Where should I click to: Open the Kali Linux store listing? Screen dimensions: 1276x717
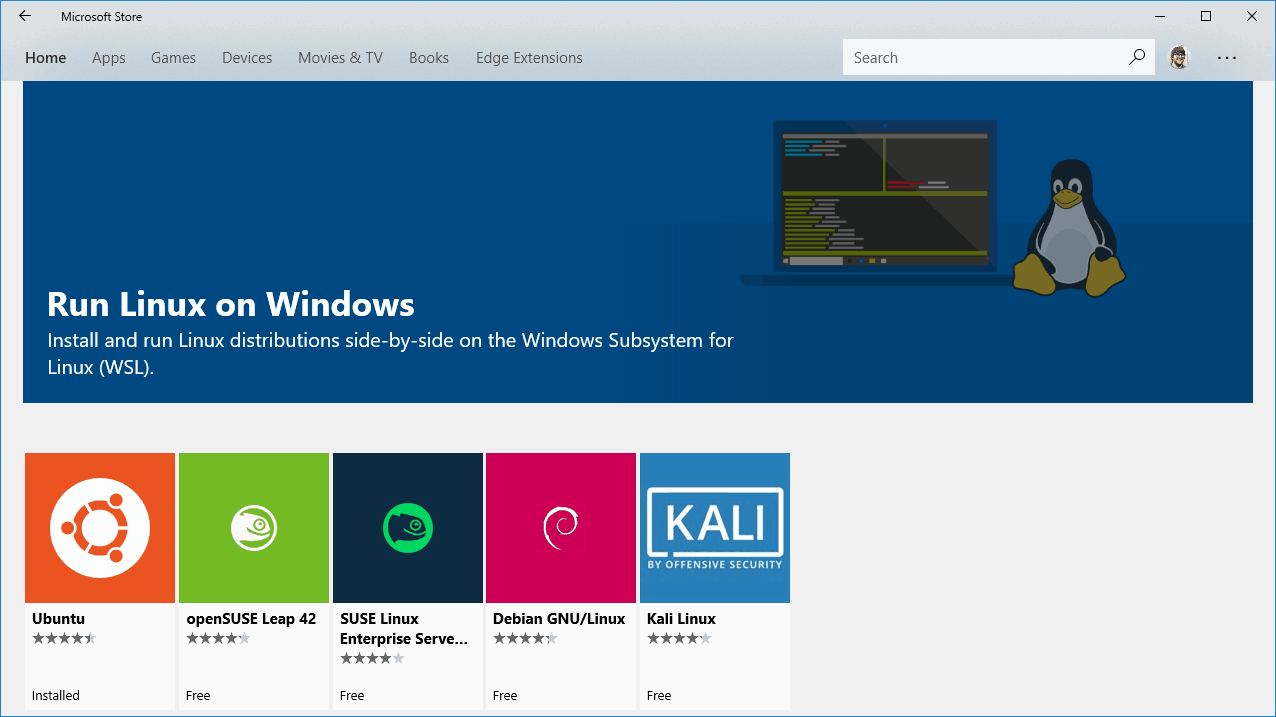point(714,527)
